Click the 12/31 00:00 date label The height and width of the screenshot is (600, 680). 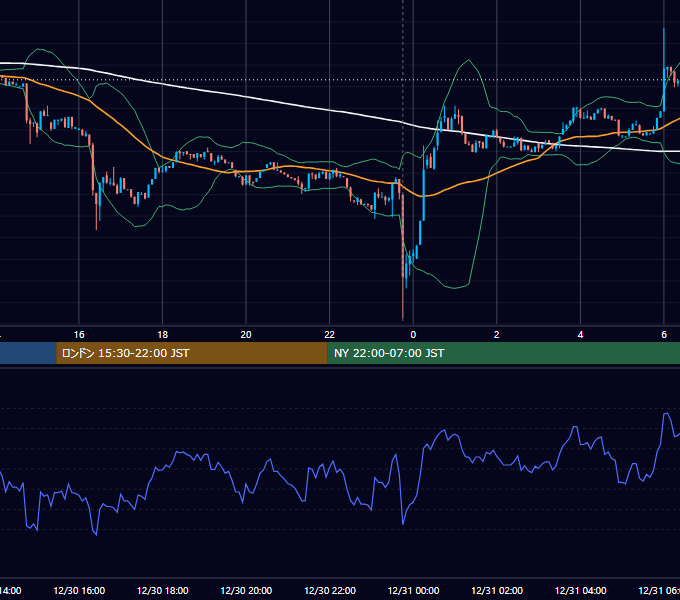click(x=413, y=590)
